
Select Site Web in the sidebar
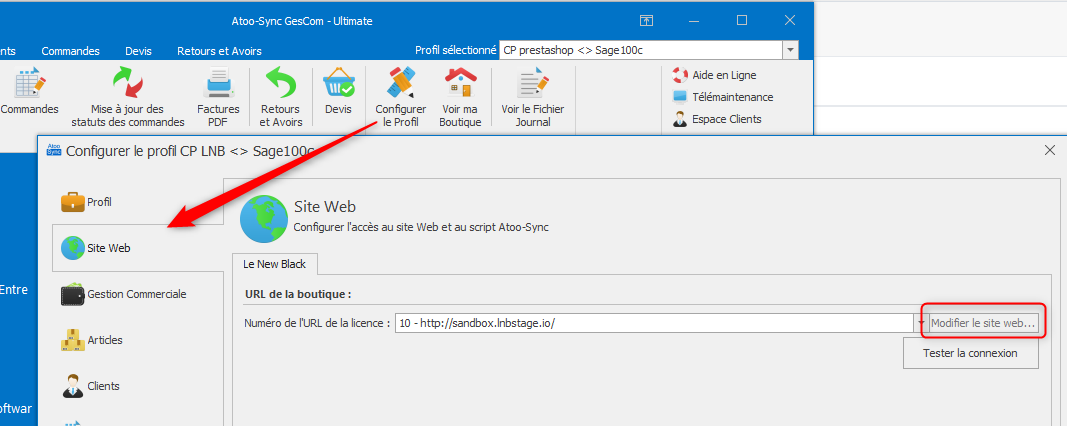tap(138, 248)
